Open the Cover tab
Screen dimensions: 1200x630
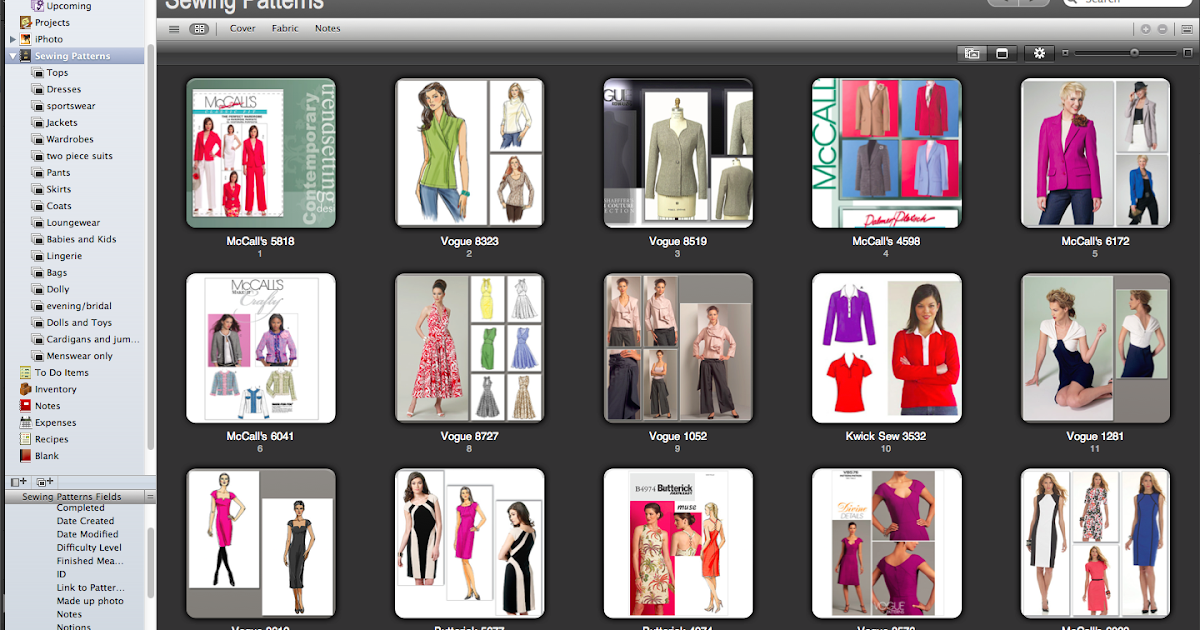pyautogui.click(x=243, y=29)
